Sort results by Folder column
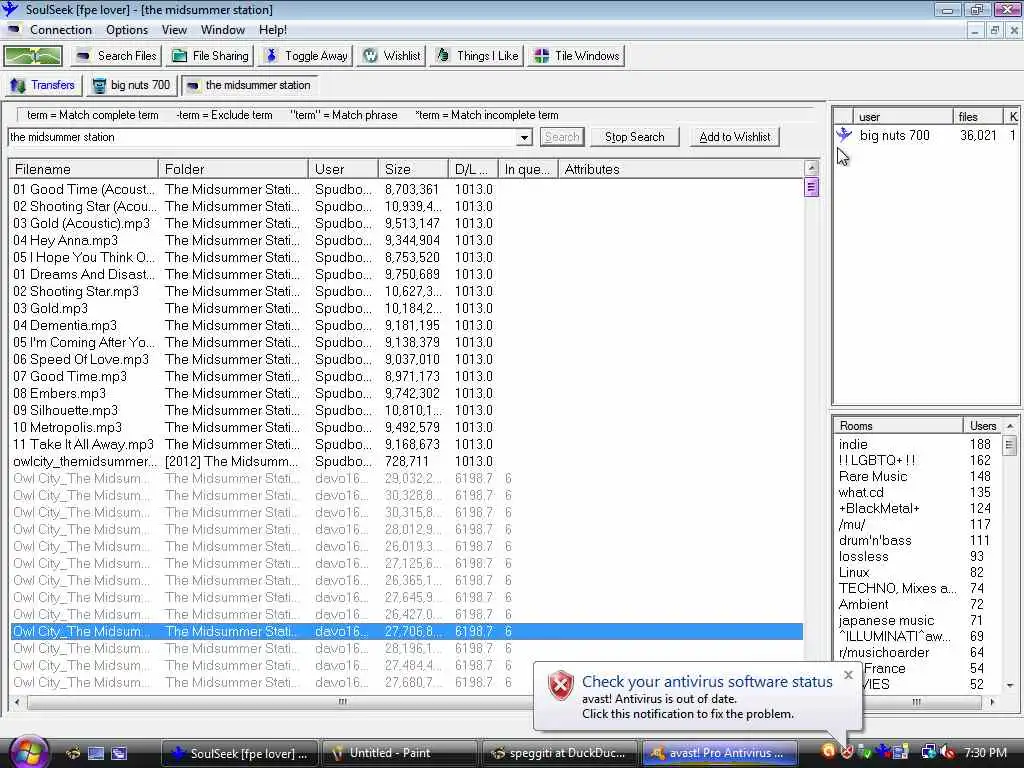Image resolution: width=1024 pixels, height=768 pixels. (x=232, y=169)
